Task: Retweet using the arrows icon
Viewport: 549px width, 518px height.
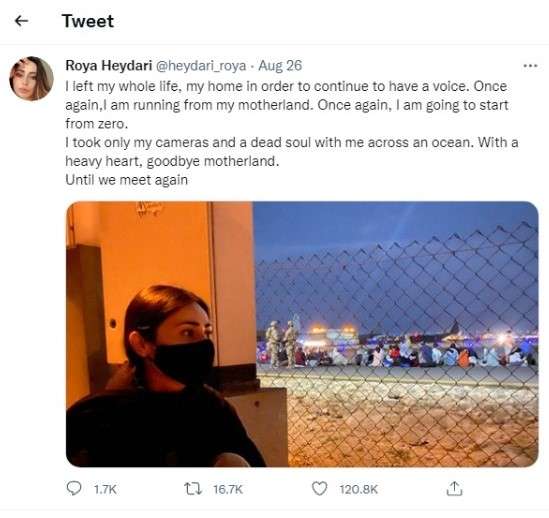Action: click(x=193, y=489)
